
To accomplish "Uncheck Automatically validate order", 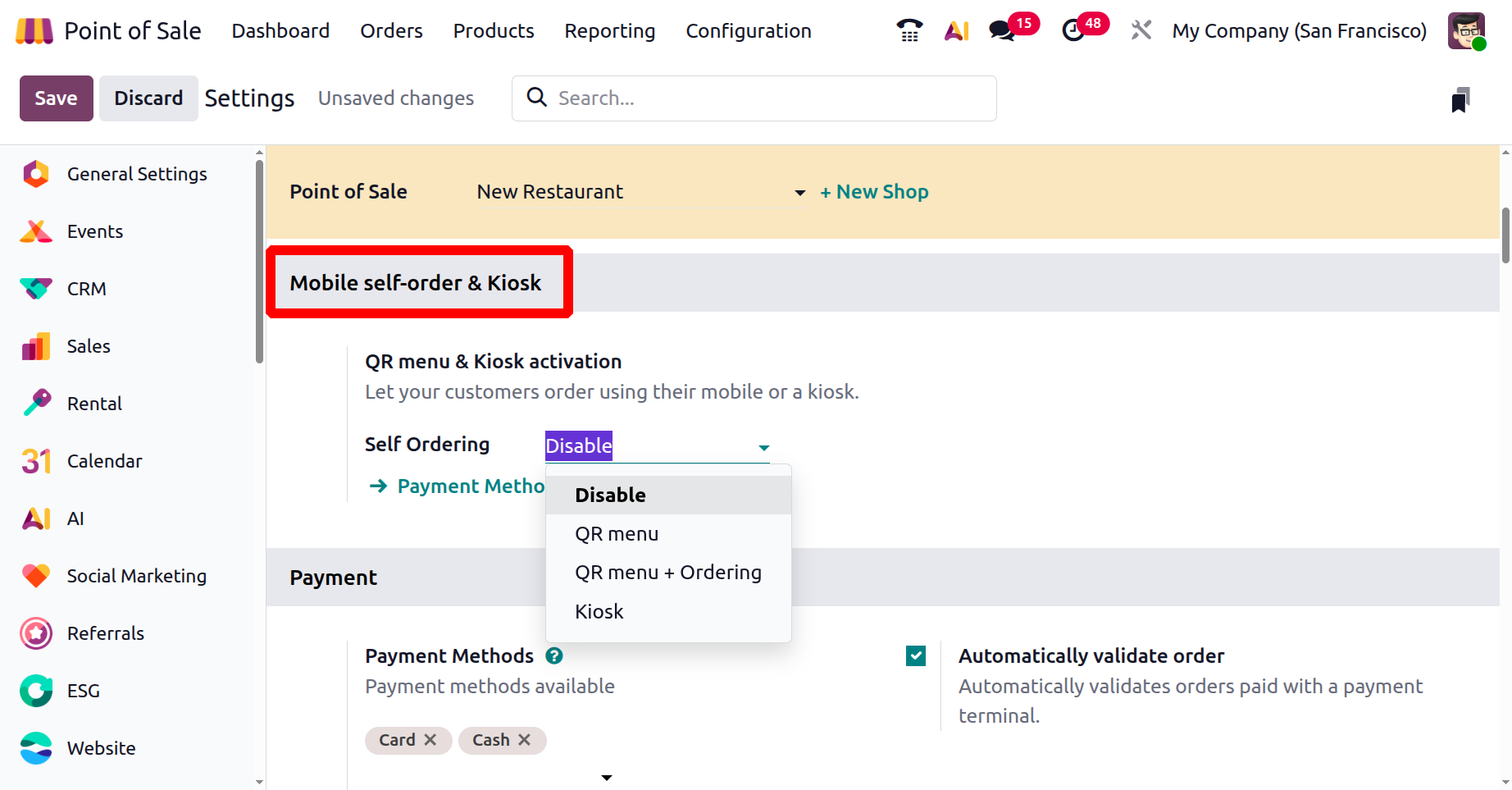I will pos(915,655).
